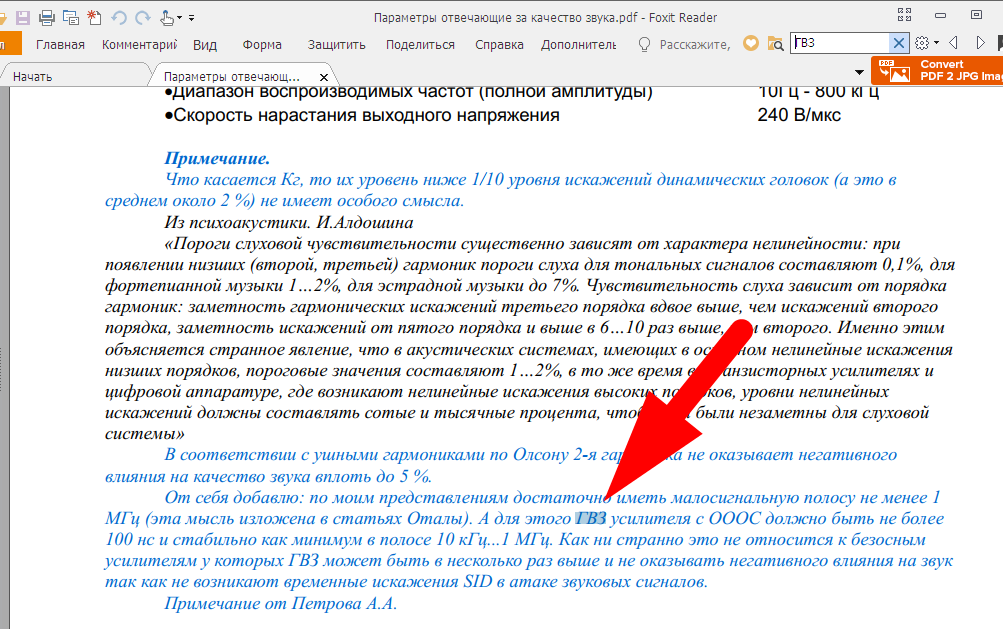
Task: Open the Комментарий ribbon tab
Action: [x=139, y=45]
